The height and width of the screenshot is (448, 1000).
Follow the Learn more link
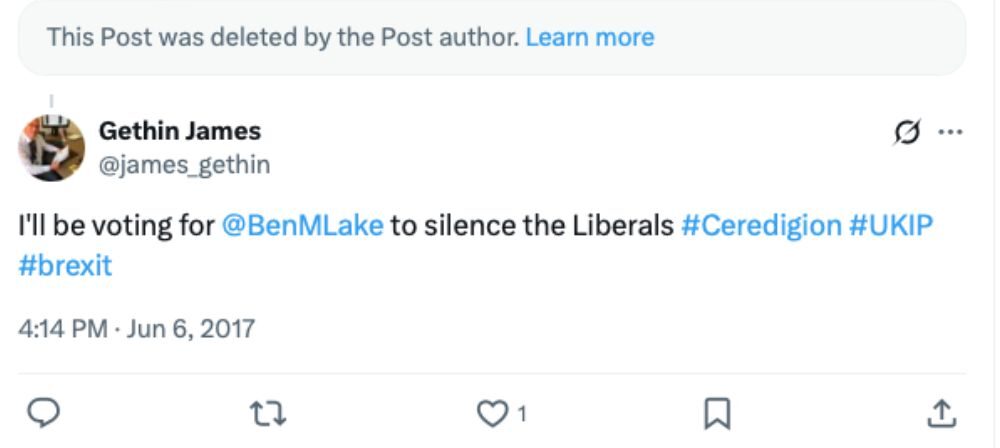pos(589,38)
